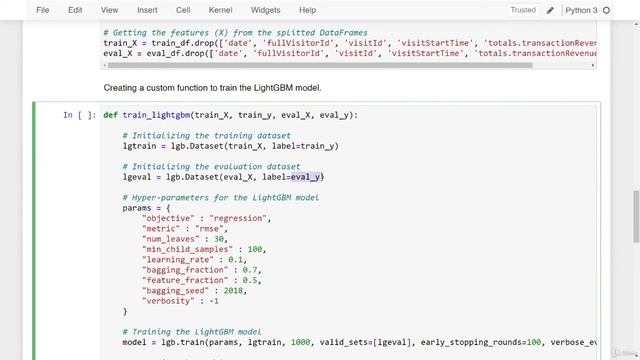Image resolution: width=640 pixels, height=360 pixels.
Task: Click the comment '# Training the LightGBM model'
Action: 192,332
